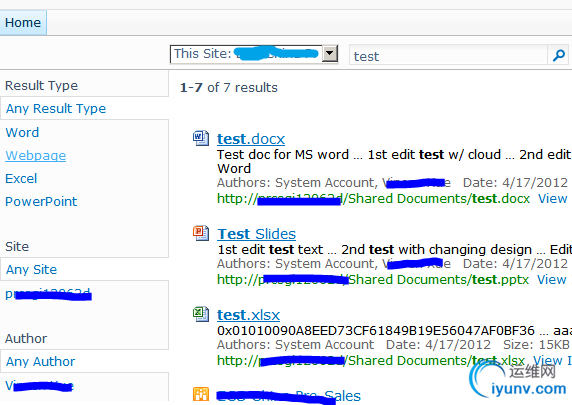Click the '1-7 of 7 results' text
Screen dimensions: 572x405
coord(229,88)
